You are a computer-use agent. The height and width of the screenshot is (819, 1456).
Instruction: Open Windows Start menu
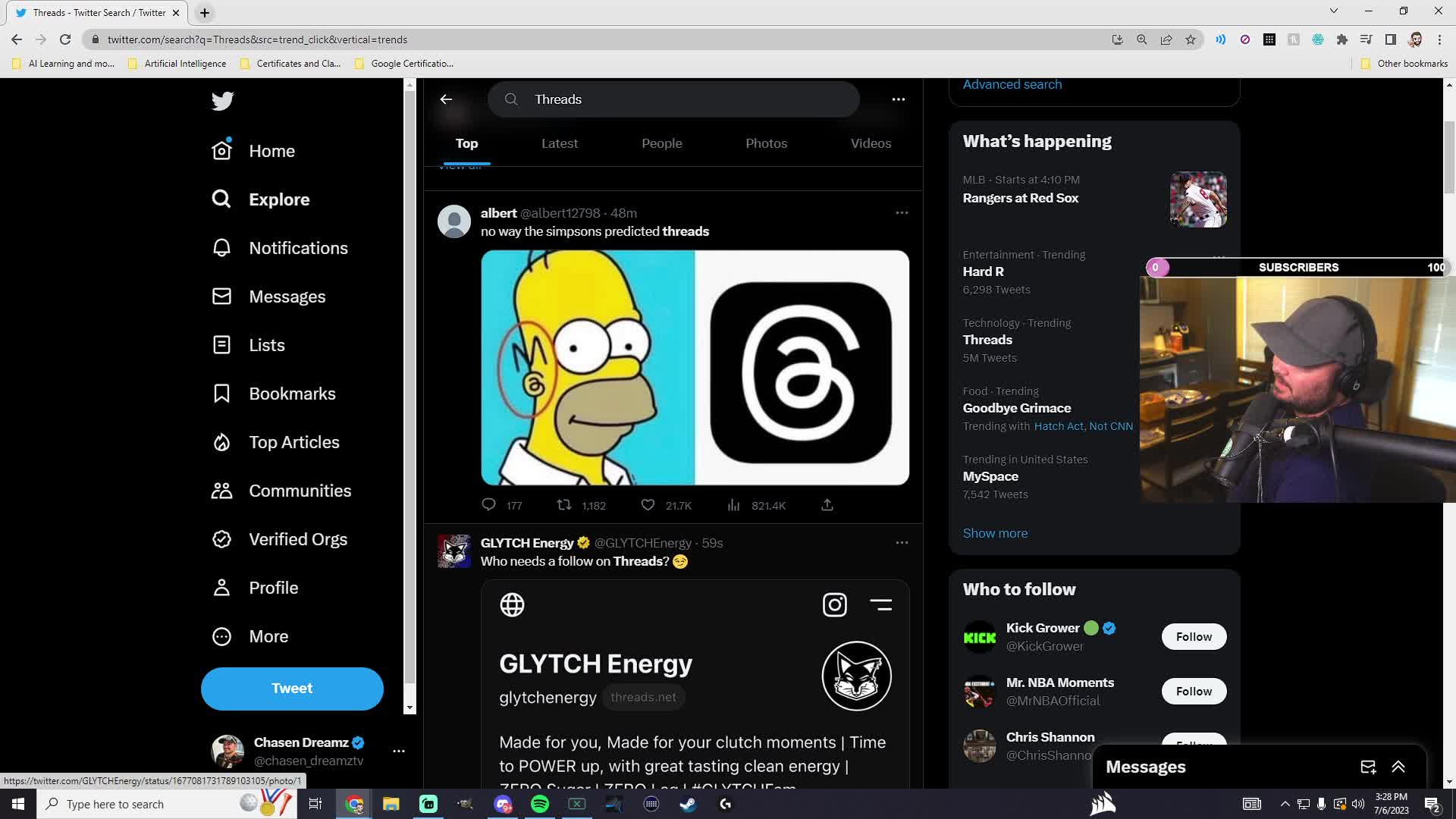coord(18,804)
